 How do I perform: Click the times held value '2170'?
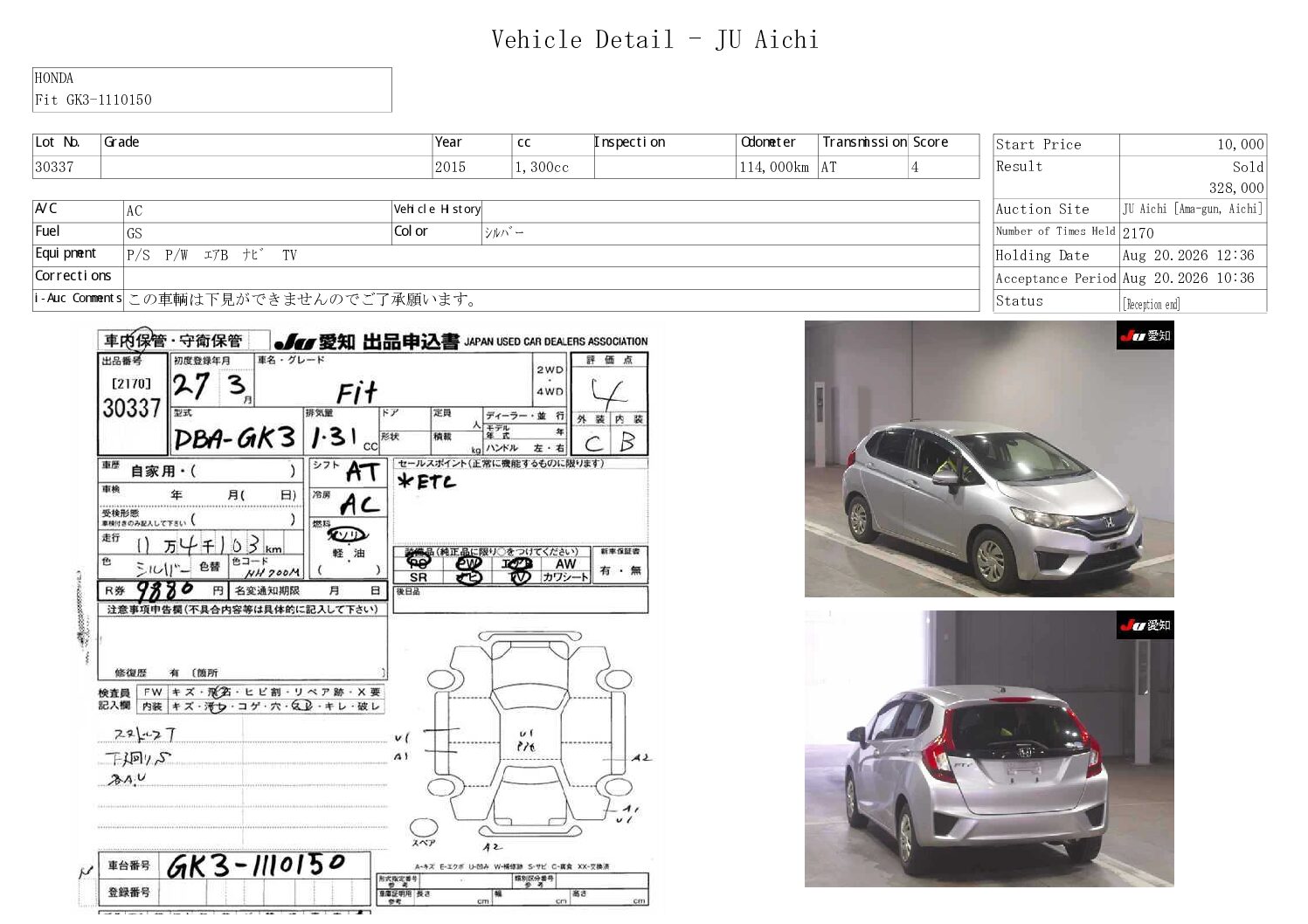click(x=1138, y=233)
